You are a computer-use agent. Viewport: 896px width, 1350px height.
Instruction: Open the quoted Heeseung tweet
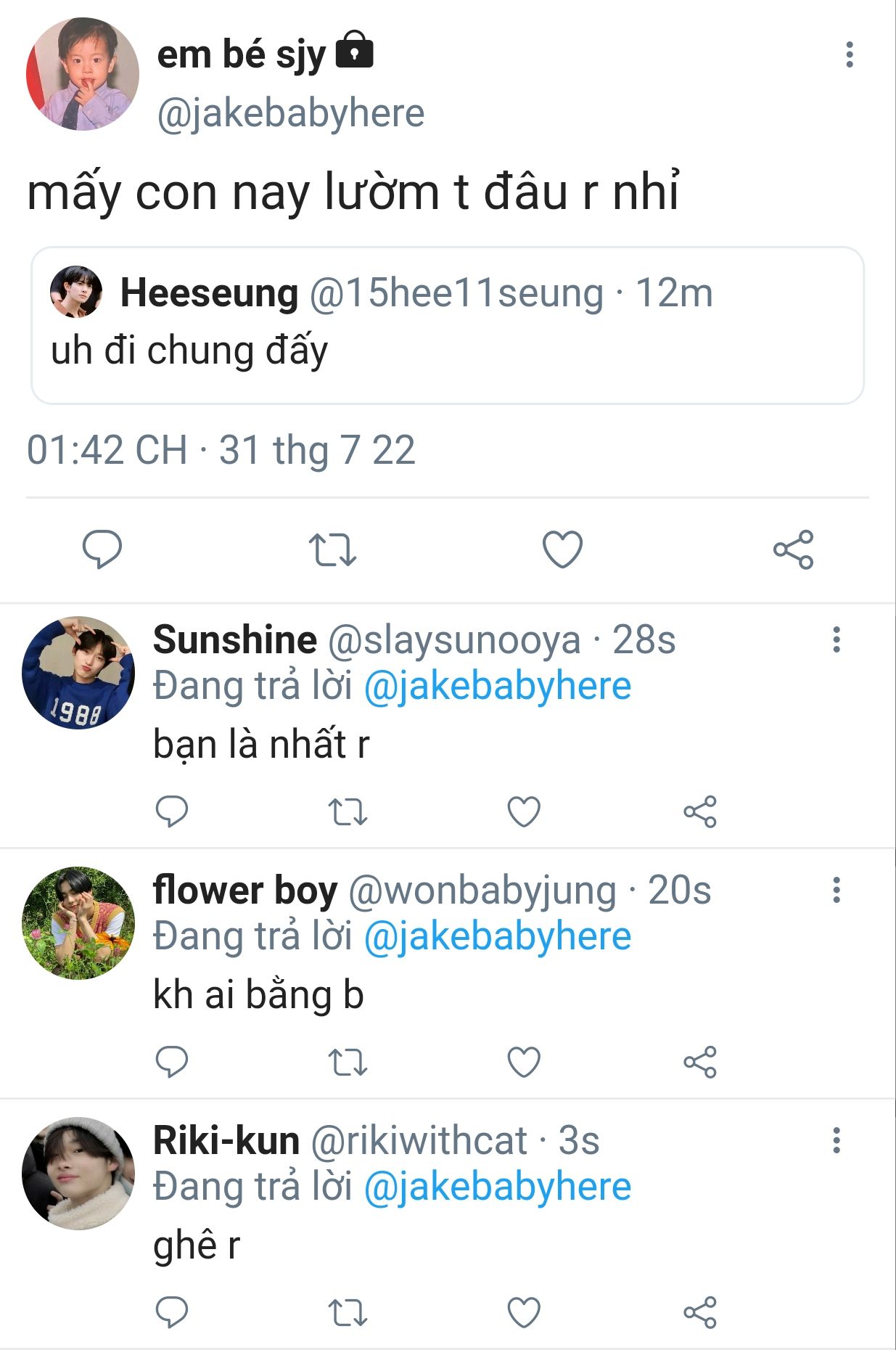tap(447, 325)
